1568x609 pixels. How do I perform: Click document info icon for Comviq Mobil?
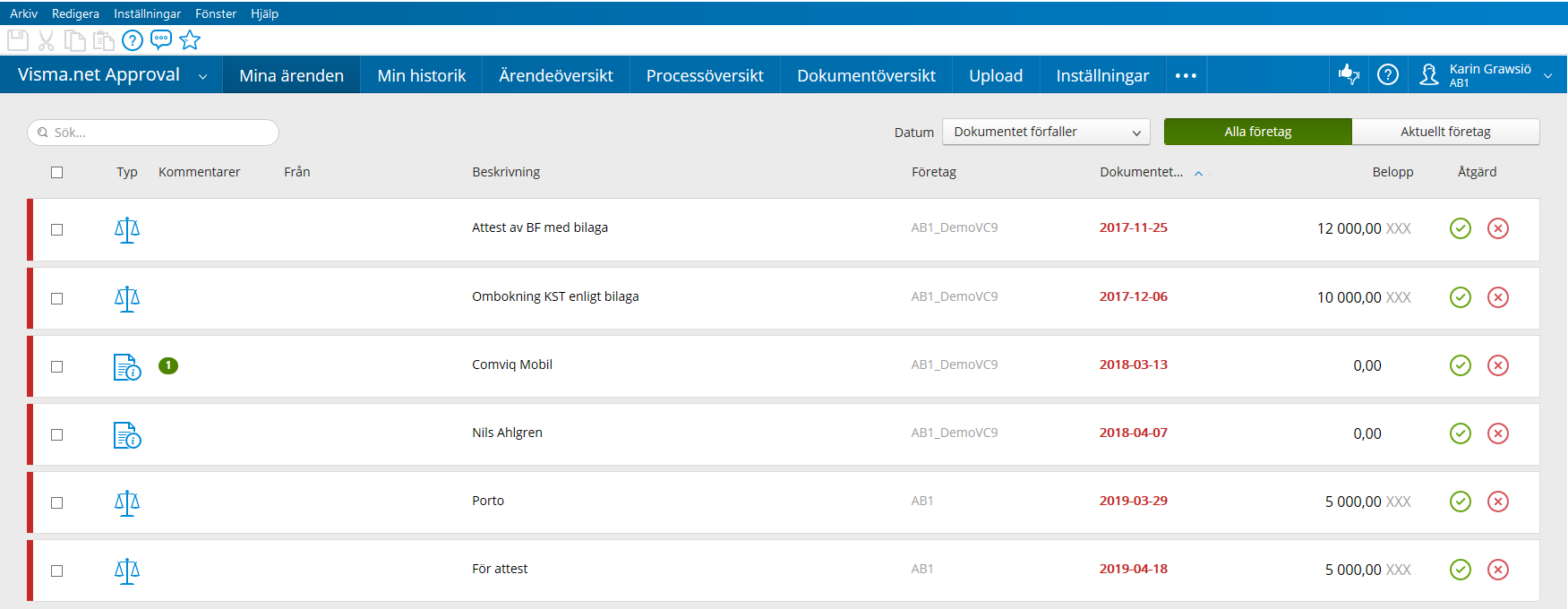pyautogui.click(x=127, y=367)
